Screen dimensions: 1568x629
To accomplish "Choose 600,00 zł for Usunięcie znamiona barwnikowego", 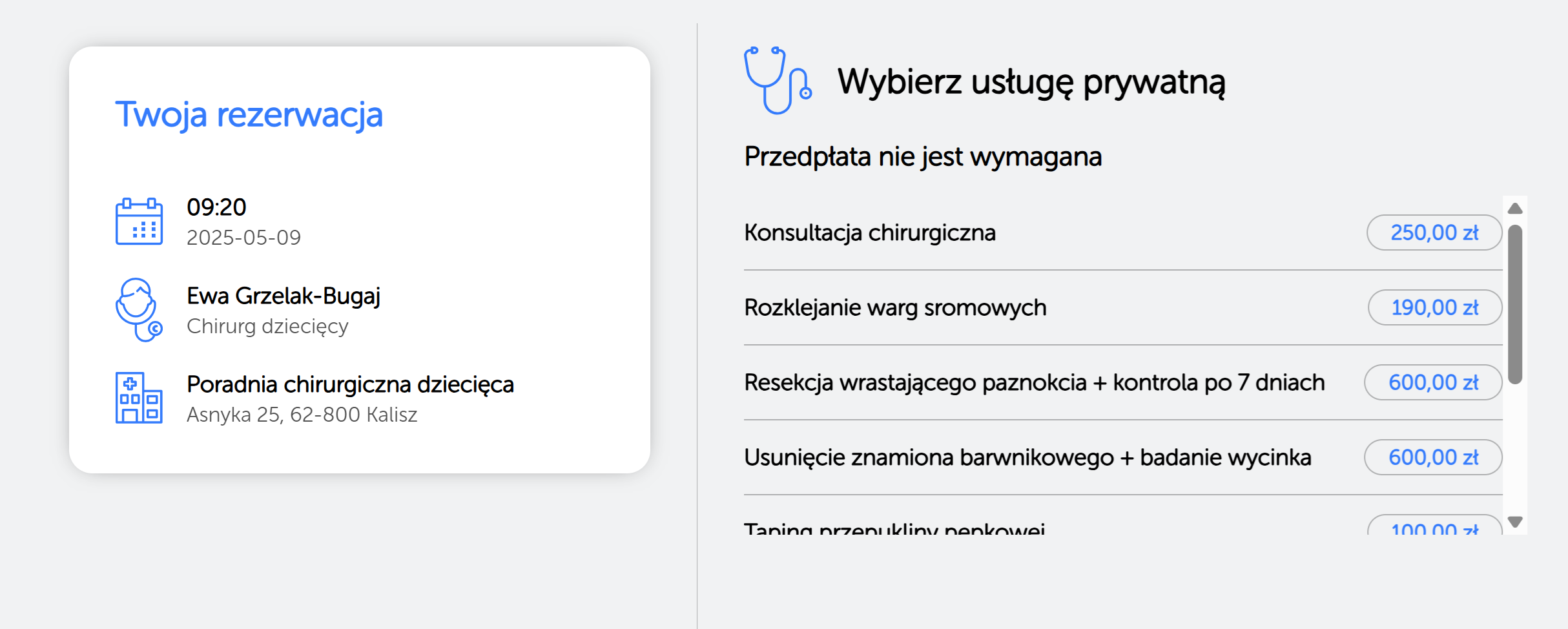I will click(1433, 457).
